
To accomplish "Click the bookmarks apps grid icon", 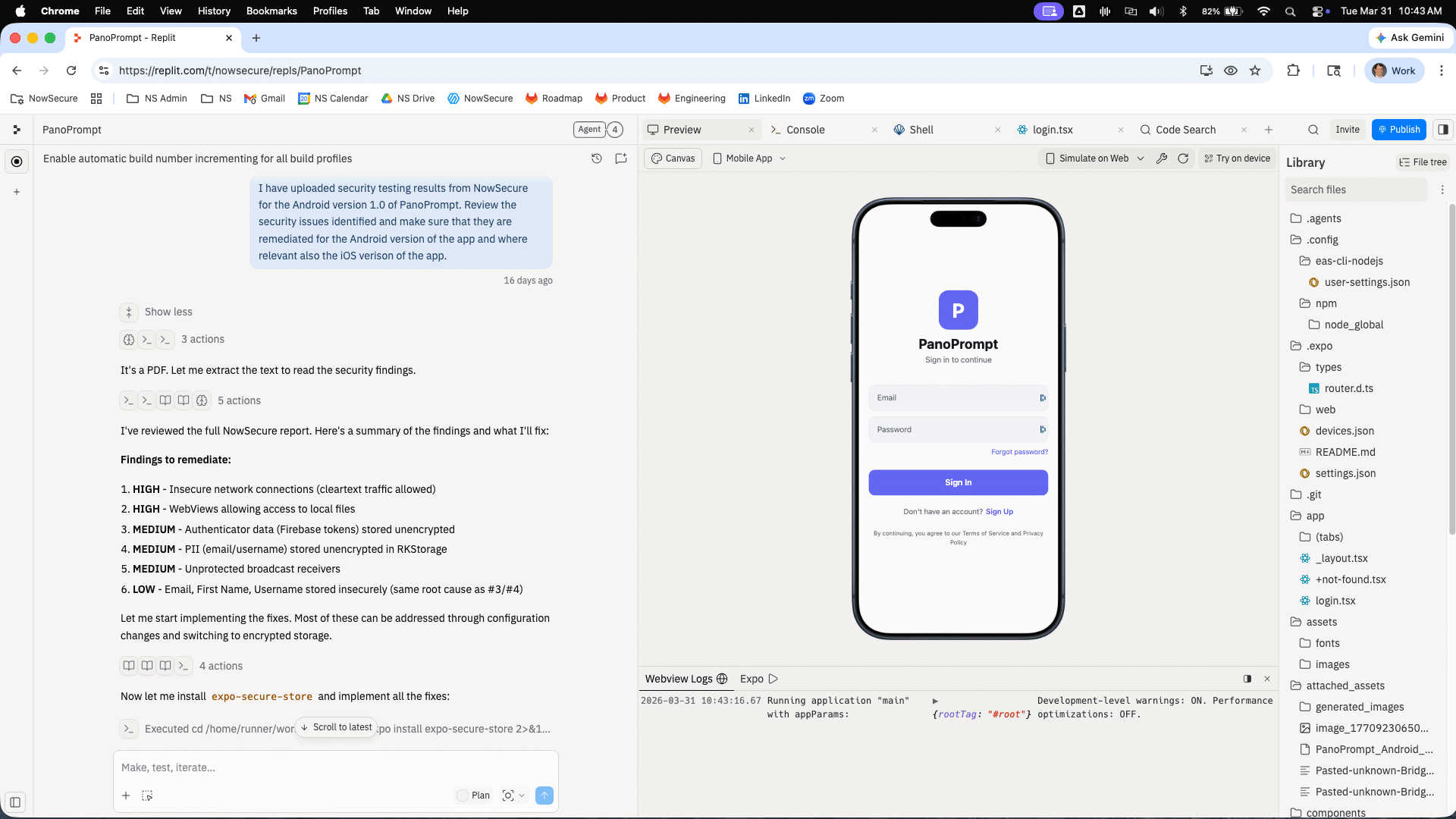I will [x=96, y=99].
